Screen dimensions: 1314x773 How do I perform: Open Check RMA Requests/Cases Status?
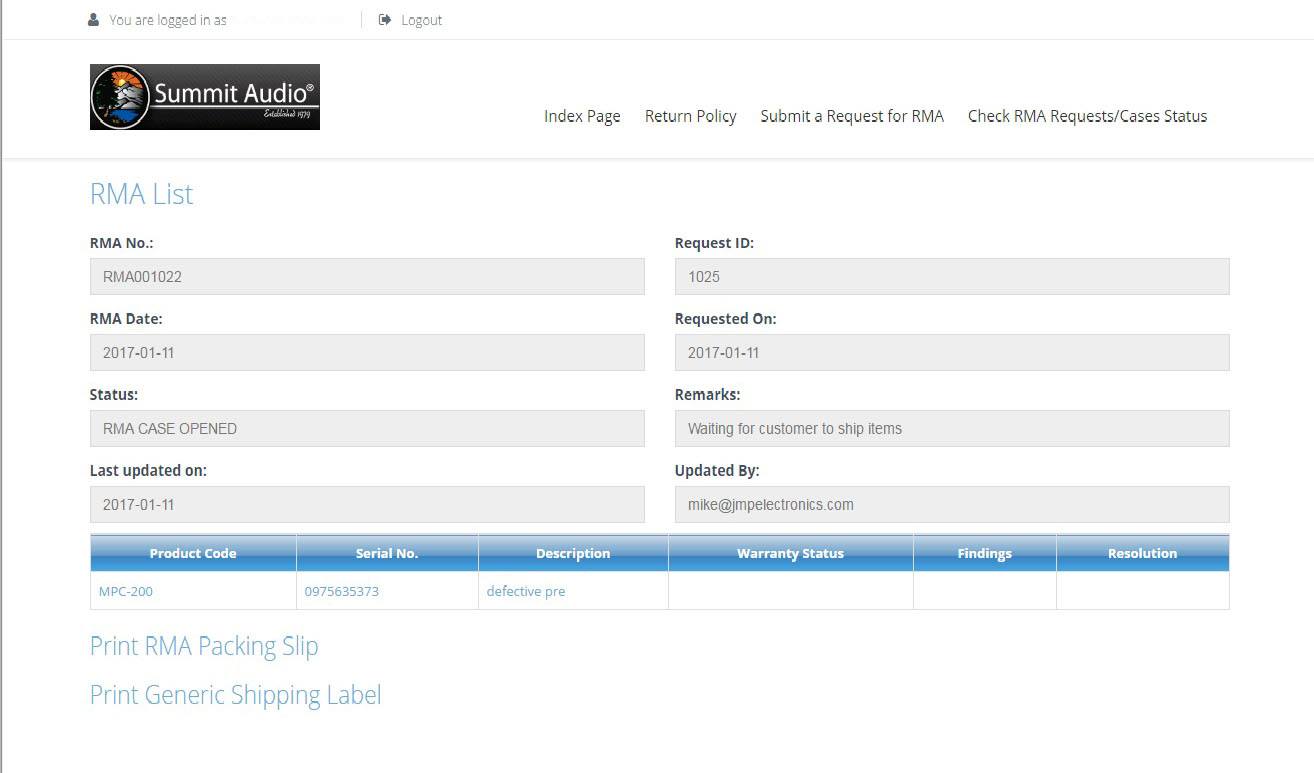1087,116
